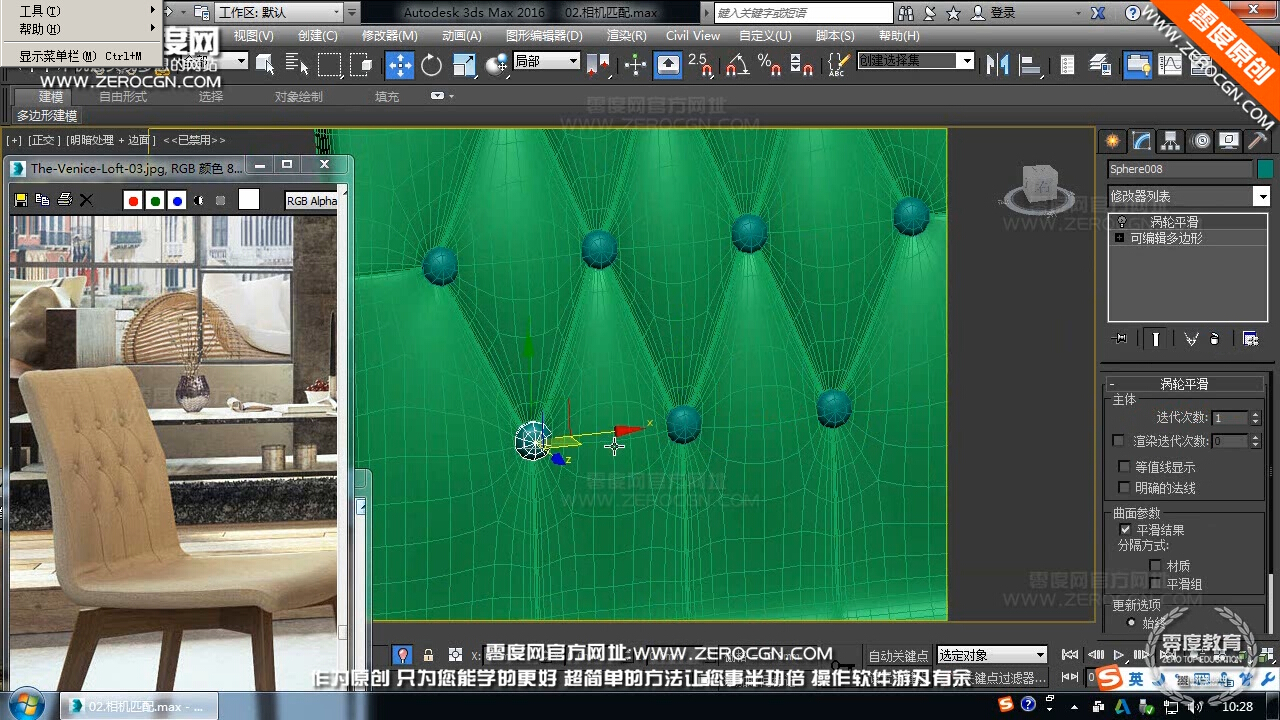Viewport: 1280px width, 720px height.
Task: Open the Motion command panel tab
Action: 1200,141
